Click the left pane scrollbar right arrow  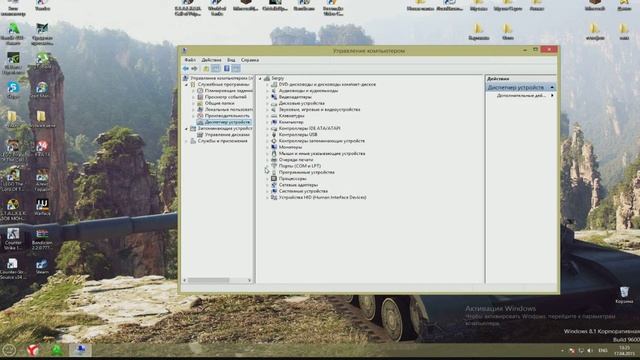249,280
